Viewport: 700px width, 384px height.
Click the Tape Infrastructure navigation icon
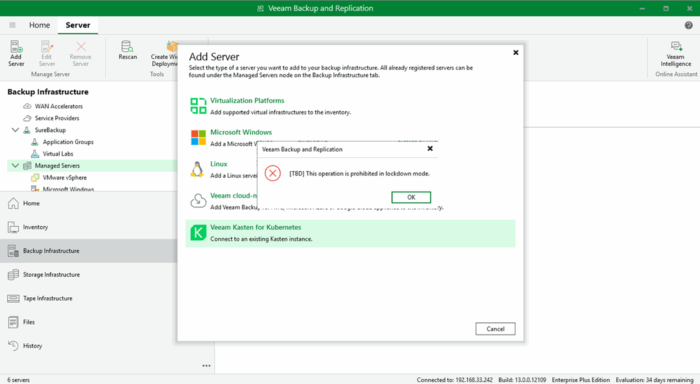click(13, 298)
